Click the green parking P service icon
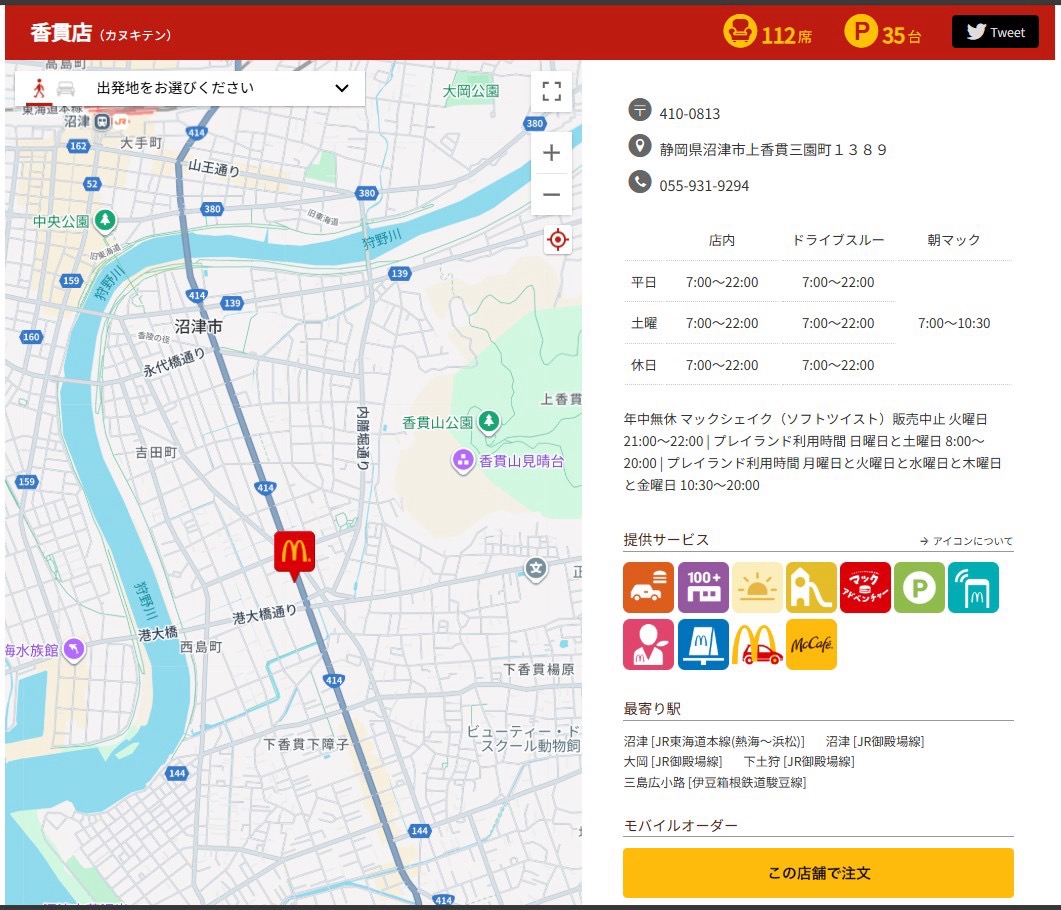This screenshot has width=1061, height=910. pos(919,587)
